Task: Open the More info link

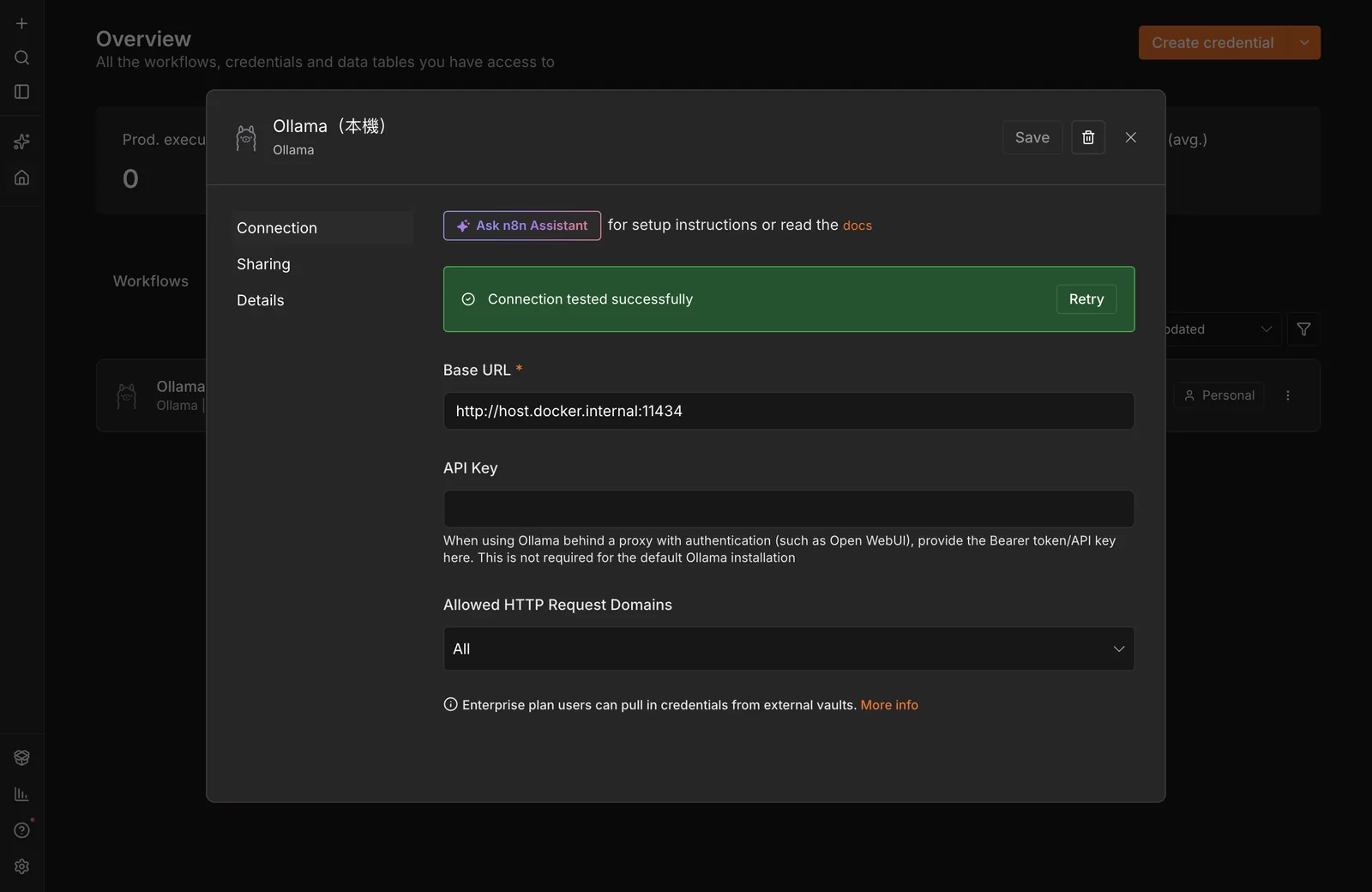Action: click(889, 705)
